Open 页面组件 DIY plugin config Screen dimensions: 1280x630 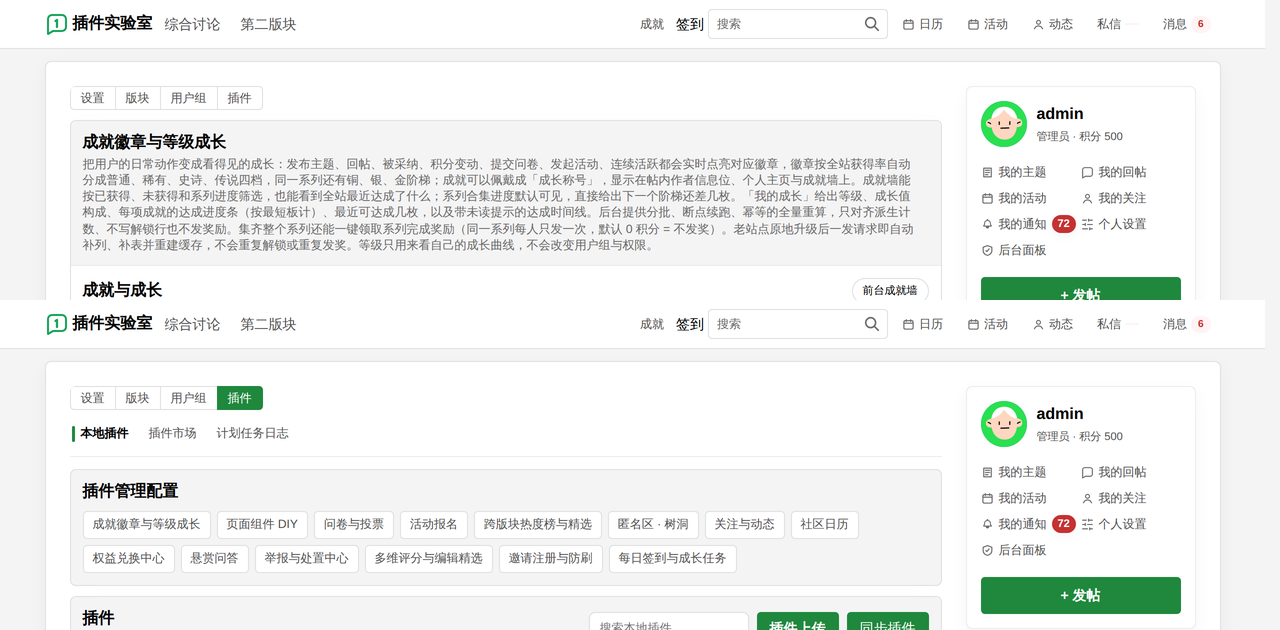262,524
